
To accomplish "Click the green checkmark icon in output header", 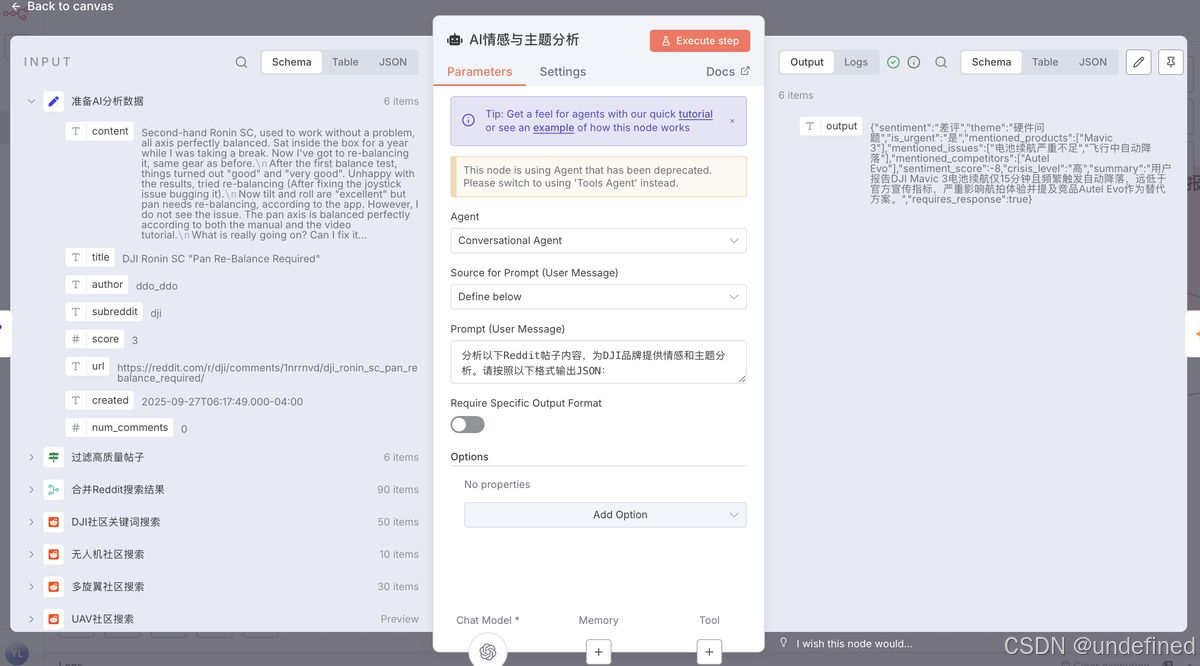I will pyautogui.click(x=892, y=61).
